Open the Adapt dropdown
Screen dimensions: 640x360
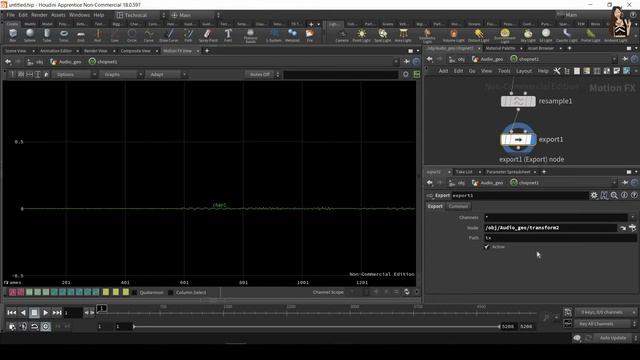pos(166,75)
